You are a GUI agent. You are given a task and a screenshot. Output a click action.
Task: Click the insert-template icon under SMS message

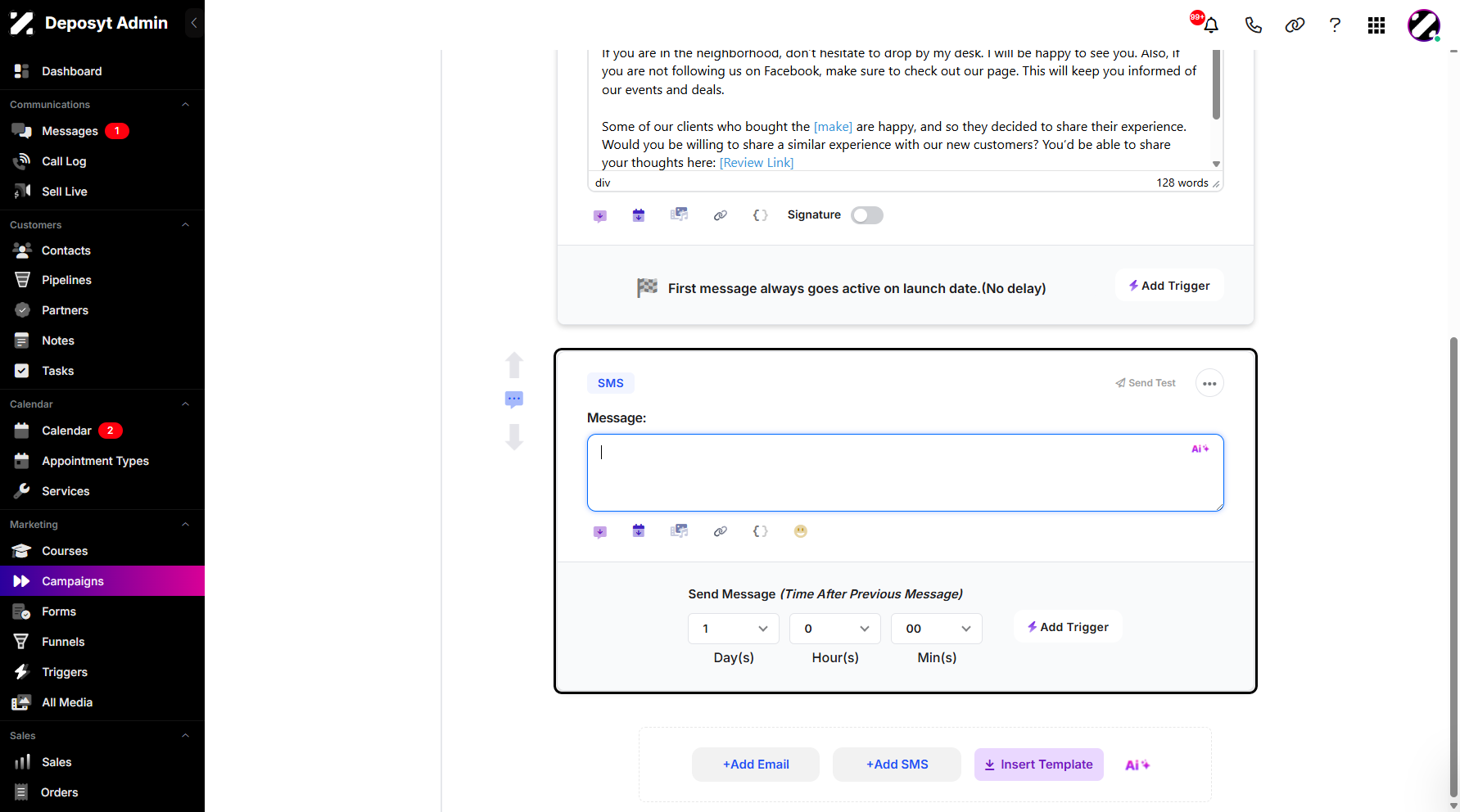pos(600,532)
